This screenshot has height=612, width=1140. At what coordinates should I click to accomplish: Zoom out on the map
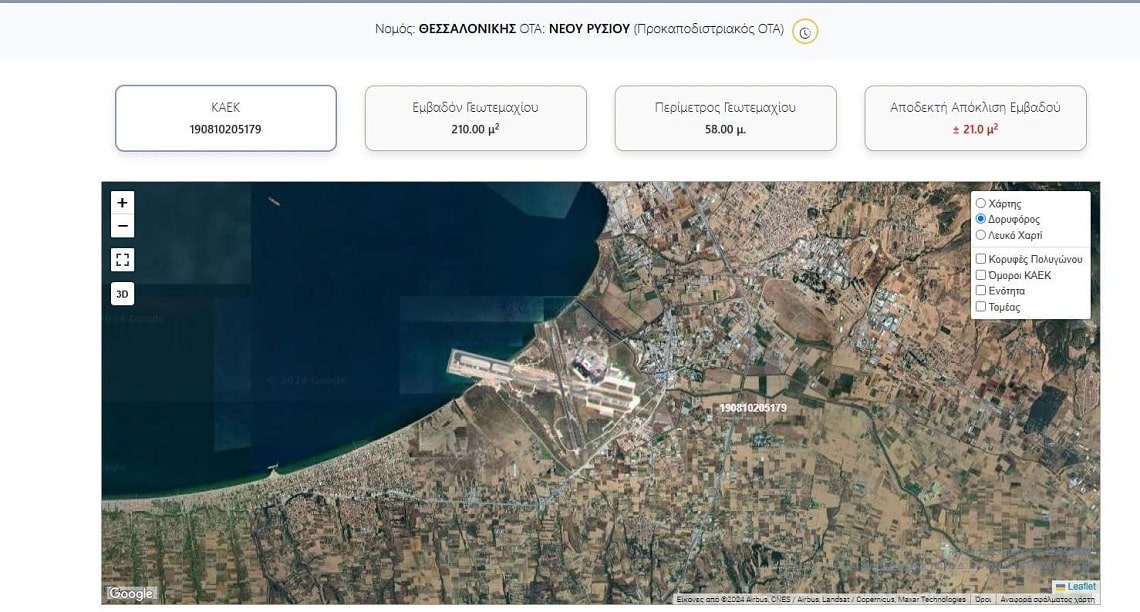coord(122,226)
